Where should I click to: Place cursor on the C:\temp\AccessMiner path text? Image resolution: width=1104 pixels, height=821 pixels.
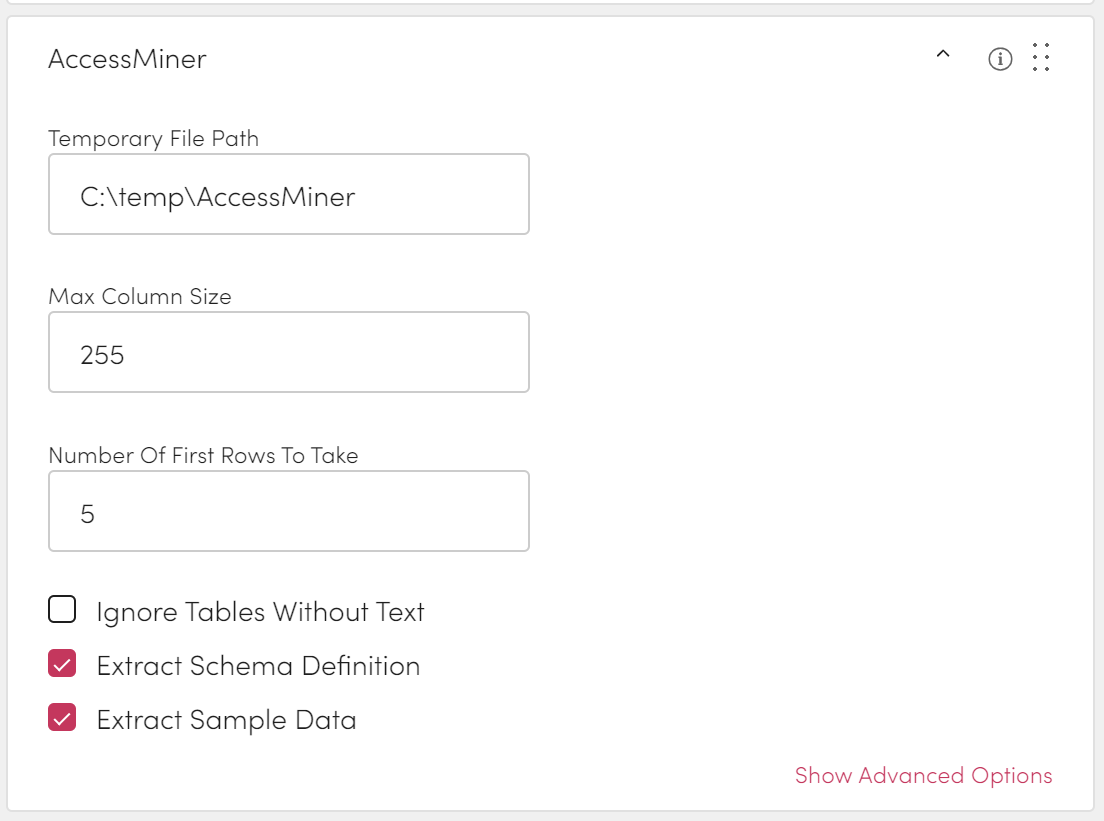coord(217,196)
